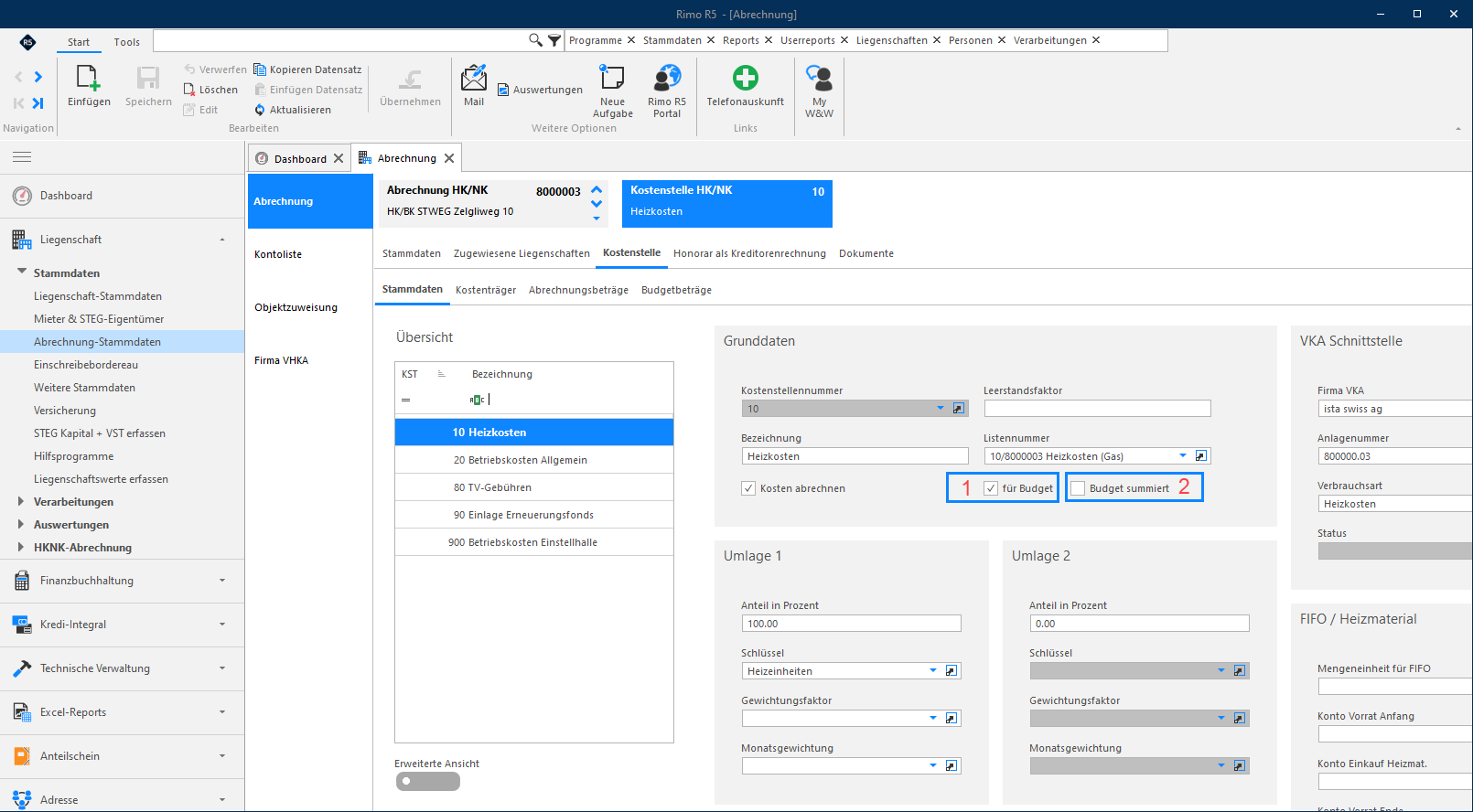Open the Mail icon in ribbon

coord(474,78)
